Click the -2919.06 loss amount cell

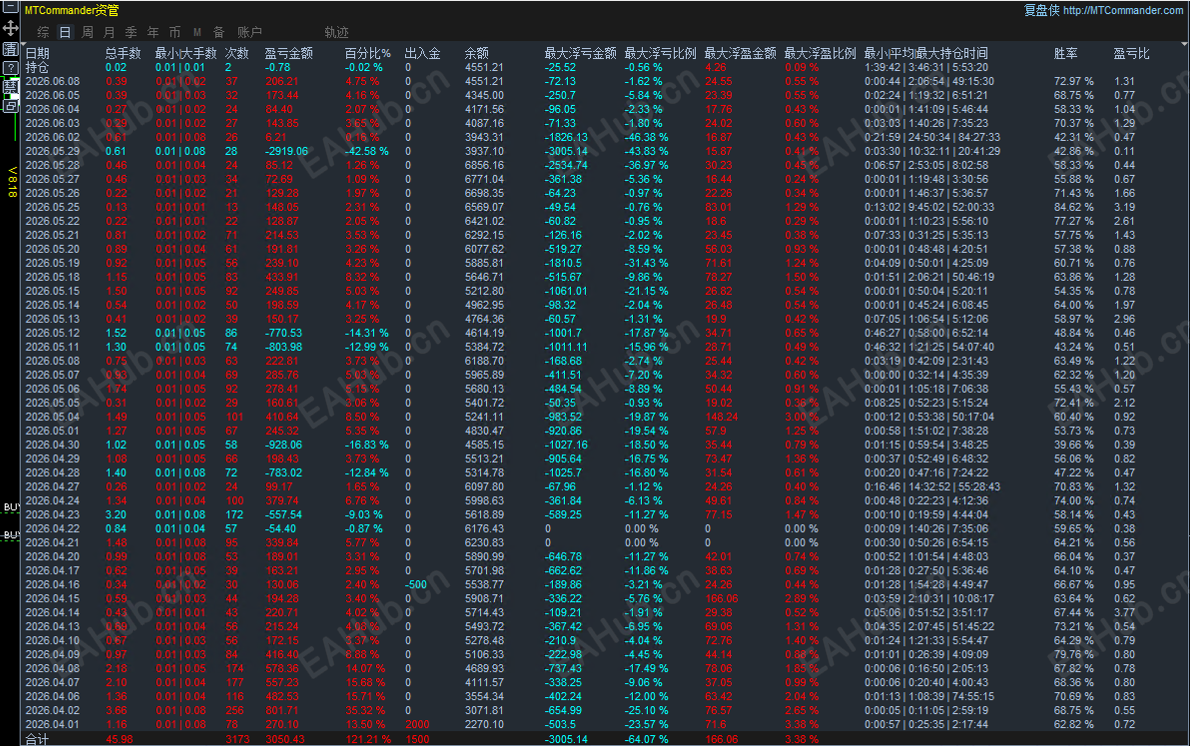(x=286, y=151)
